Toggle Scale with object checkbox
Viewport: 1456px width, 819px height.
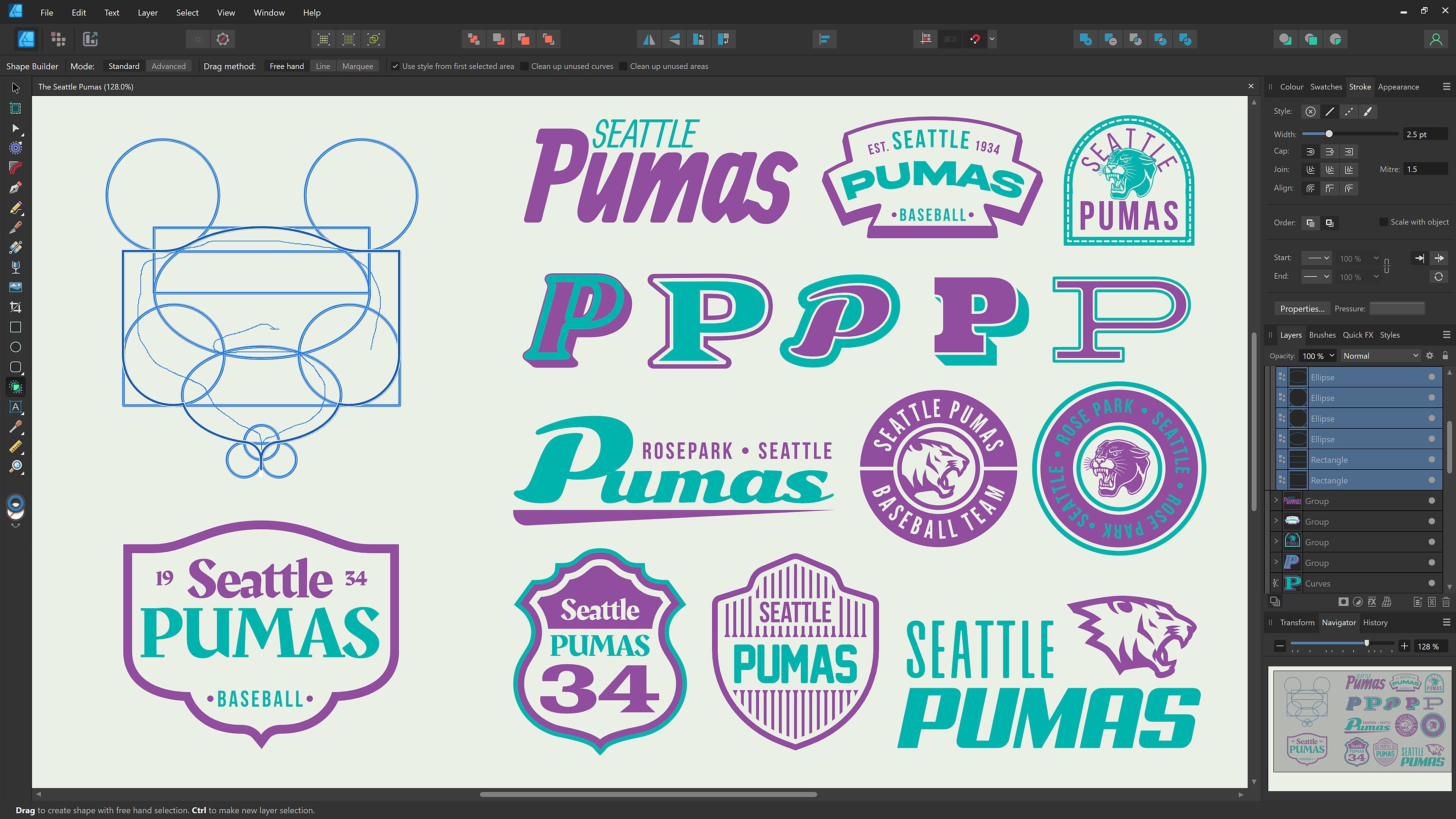pos(1383,221)
